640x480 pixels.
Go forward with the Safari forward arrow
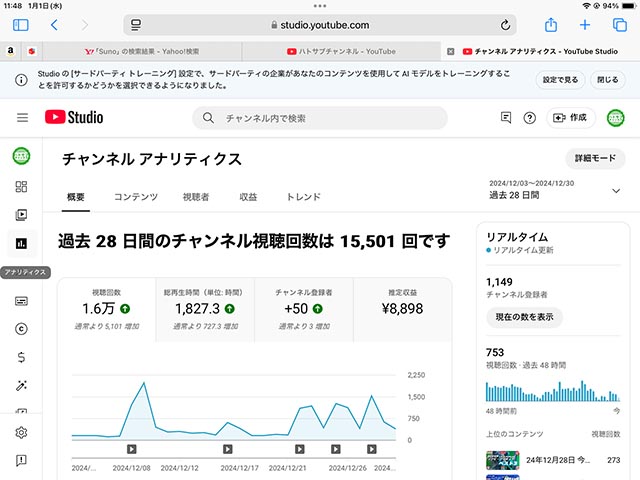(84, 25)
